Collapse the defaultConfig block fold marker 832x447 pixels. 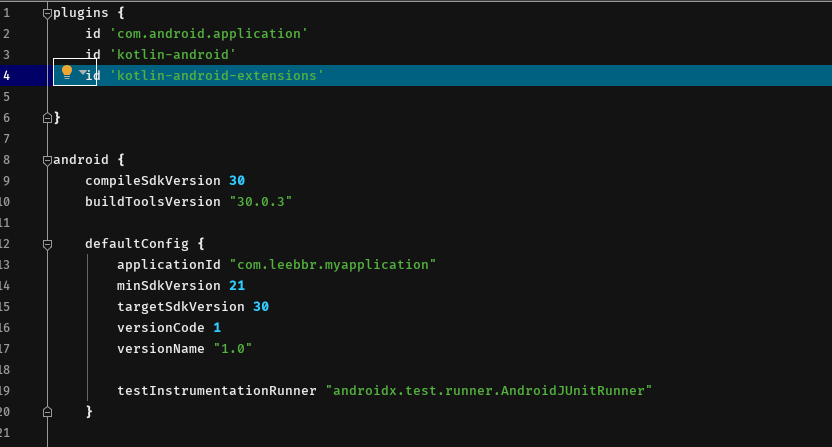(x=47, y=244)
